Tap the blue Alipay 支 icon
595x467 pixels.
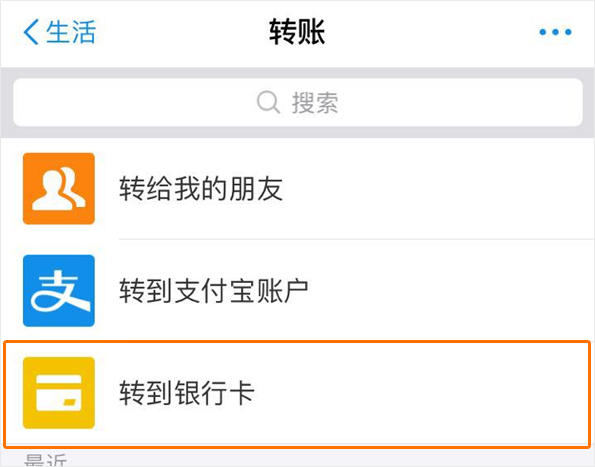tap(59, 291)
